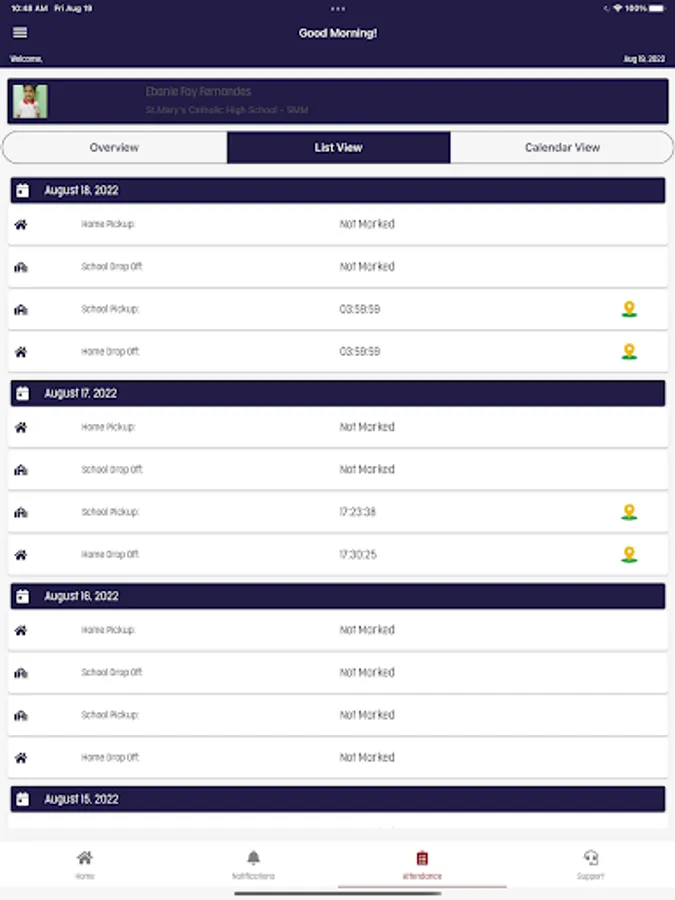Screen dimensions: 675x900
Task: Select the List View tab
Action: (338, 147)
